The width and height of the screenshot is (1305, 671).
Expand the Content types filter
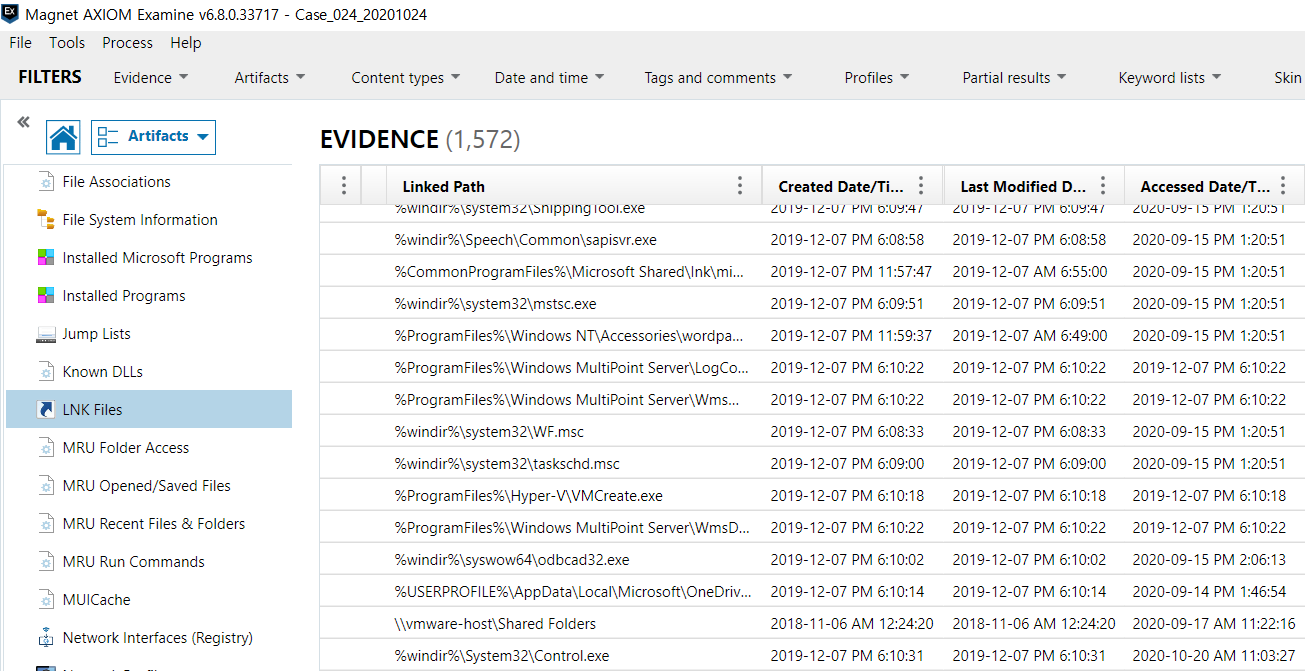[406, 78]
